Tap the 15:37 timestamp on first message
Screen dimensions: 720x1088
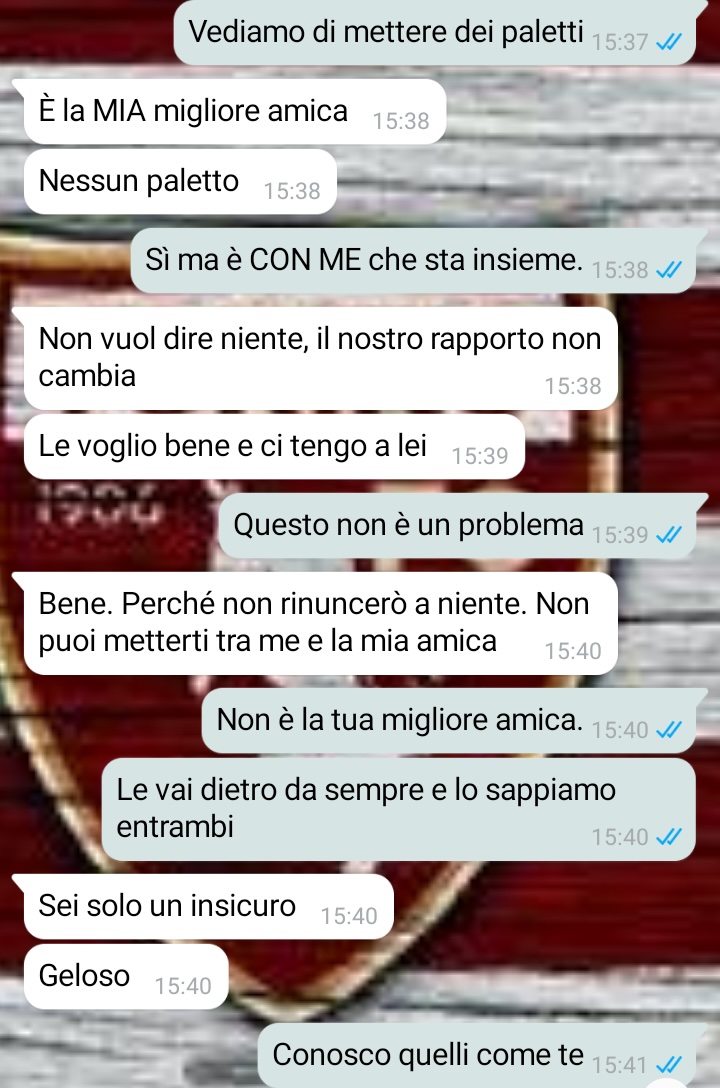(x=620, y=42)
